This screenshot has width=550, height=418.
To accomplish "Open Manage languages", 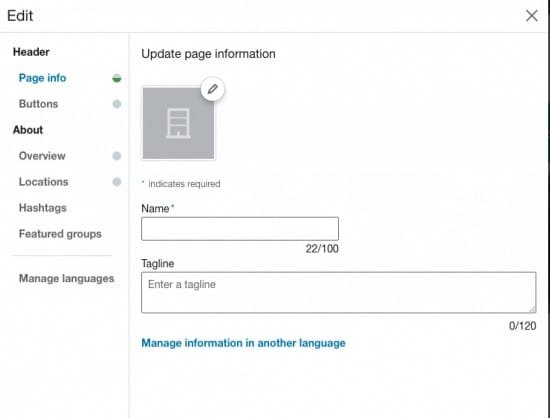I will [67, 278].
